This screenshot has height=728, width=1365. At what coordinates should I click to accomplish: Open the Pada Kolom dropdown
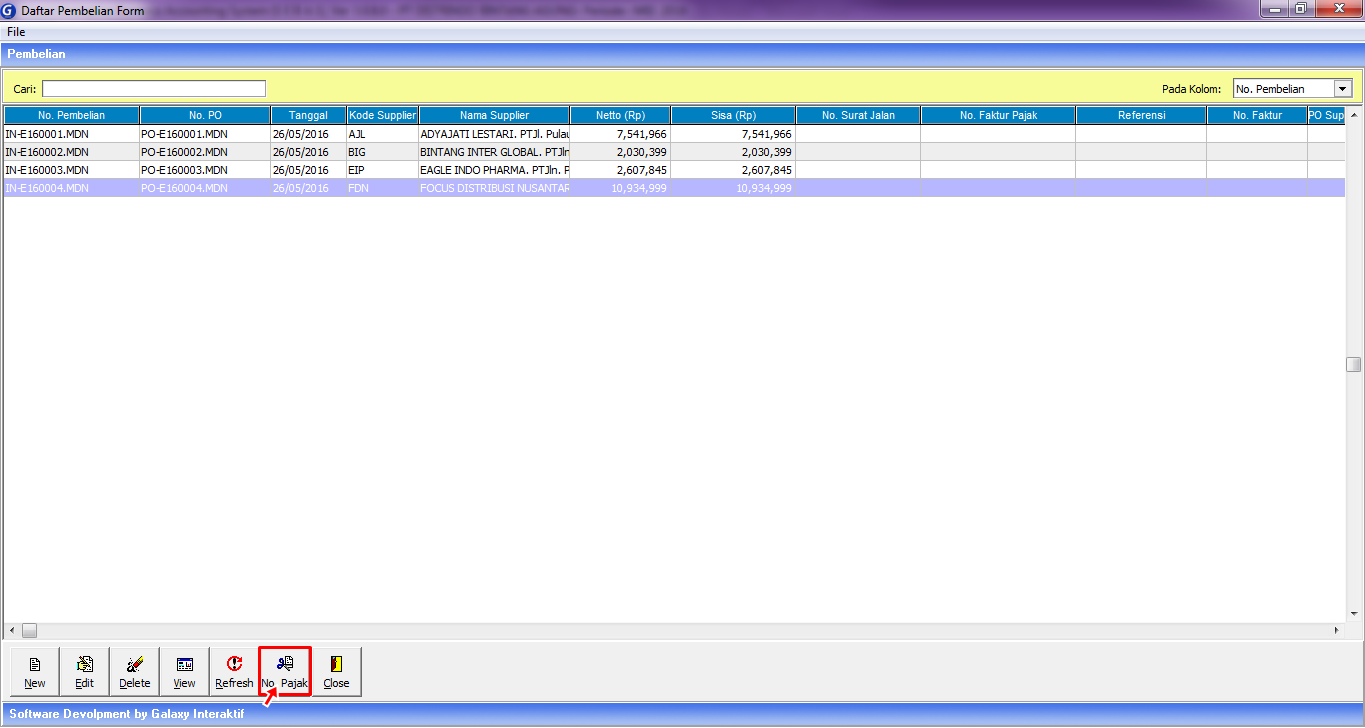pyautogui.click(x=1342, y=89)
